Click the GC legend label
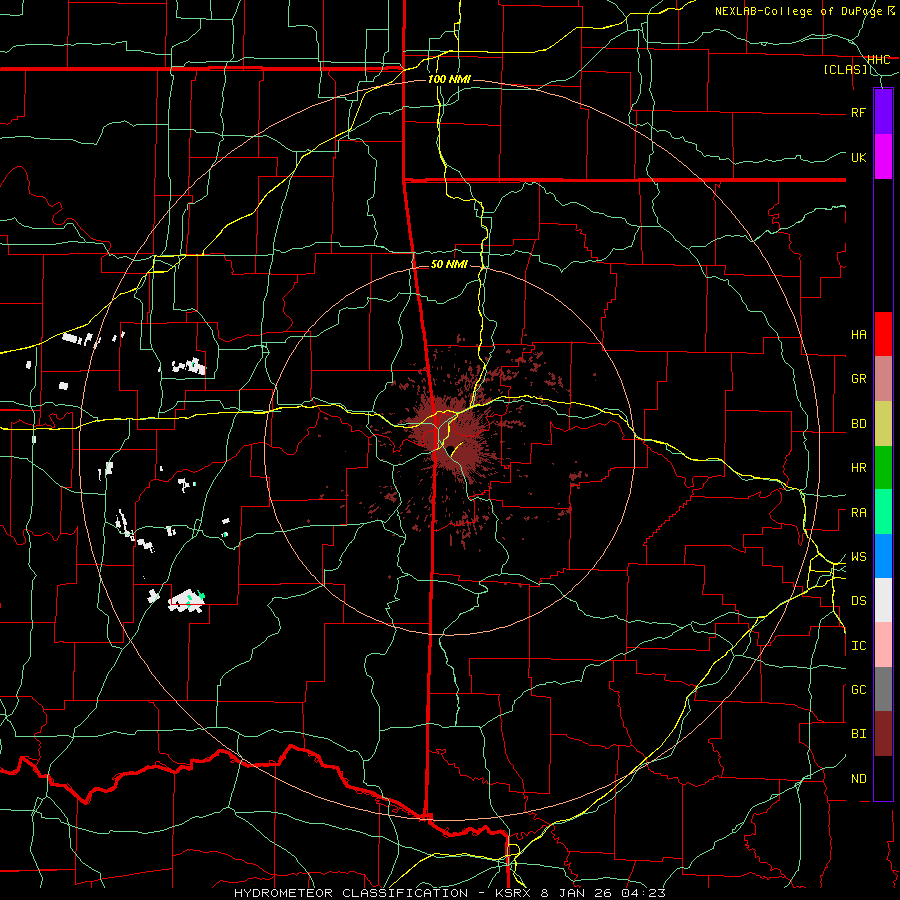Image resolution: width=900 pixels, height=900 pixels. pyautogui.click(x=858, y=690)
